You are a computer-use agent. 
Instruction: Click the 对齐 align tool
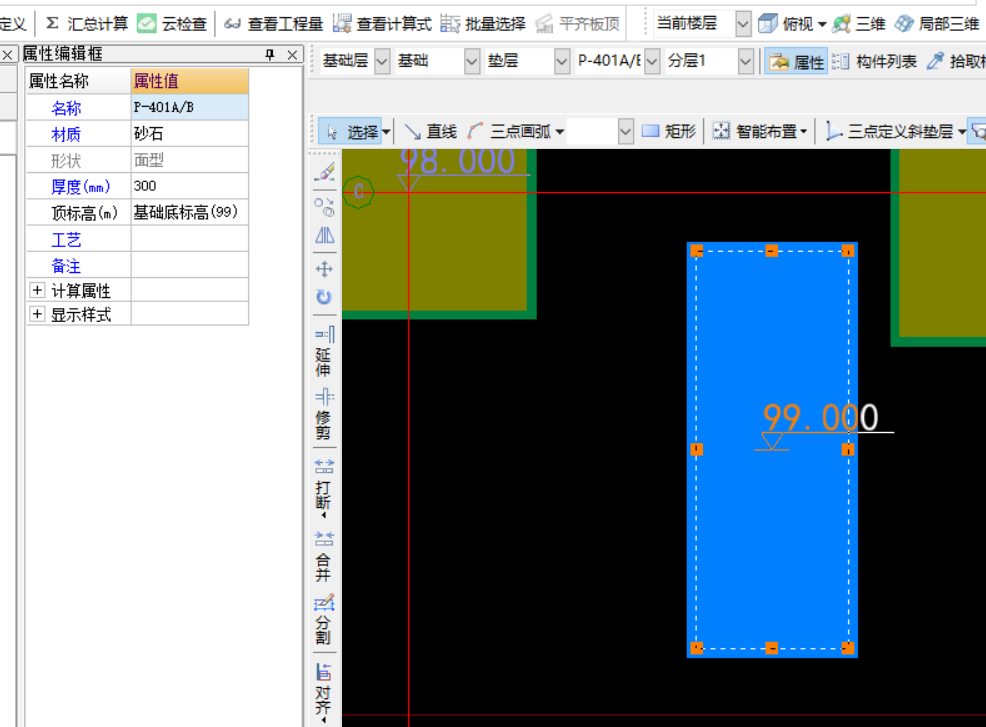(x=324, y=692)
